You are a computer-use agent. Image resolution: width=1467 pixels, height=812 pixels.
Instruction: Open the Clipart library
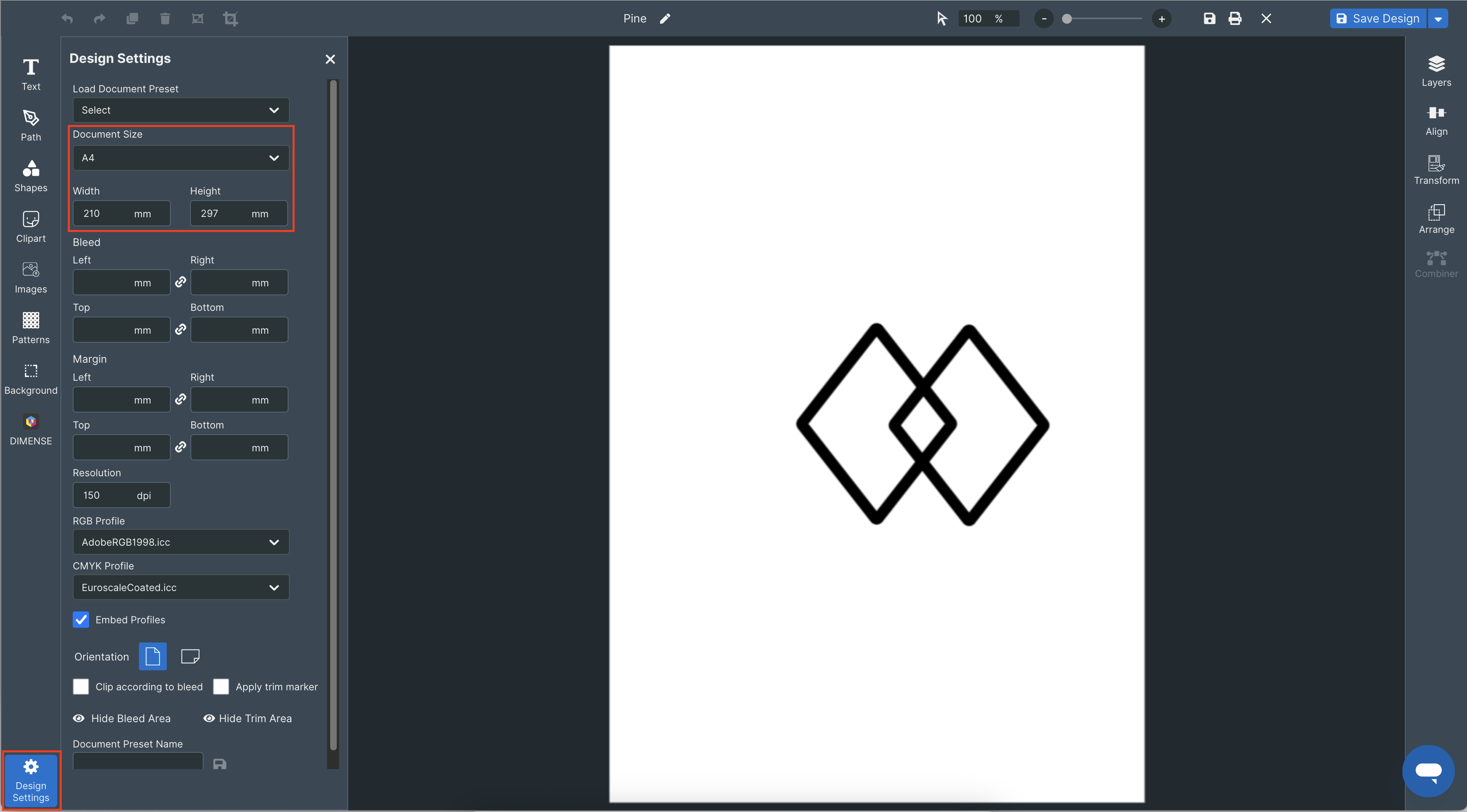click(x=31, y=227)
